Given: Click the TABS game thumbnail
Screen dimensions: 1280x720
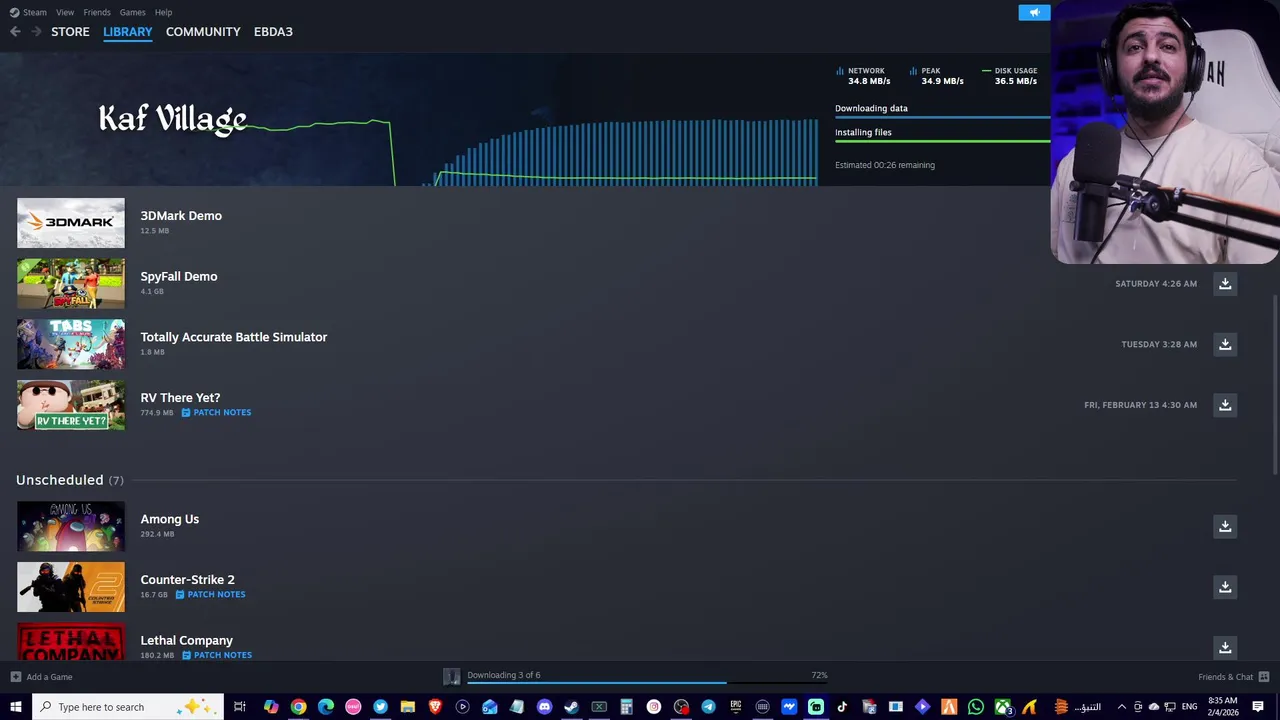Looking at the screenshot, I should 71,344.
